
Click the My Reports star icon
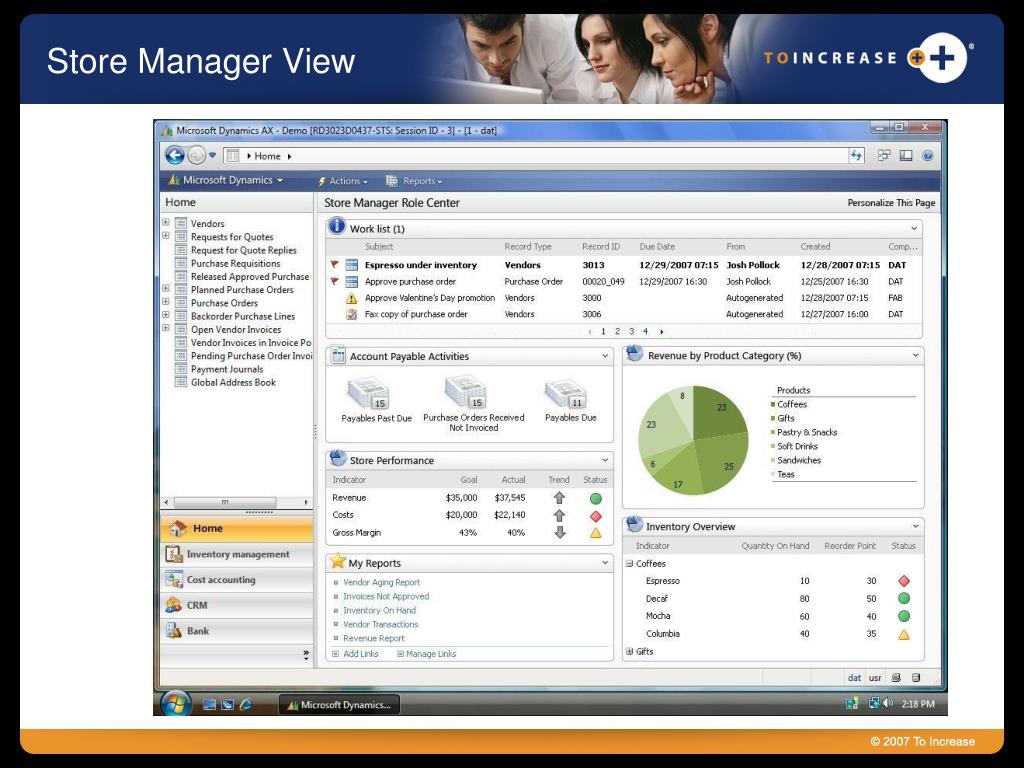click(337, 561)
